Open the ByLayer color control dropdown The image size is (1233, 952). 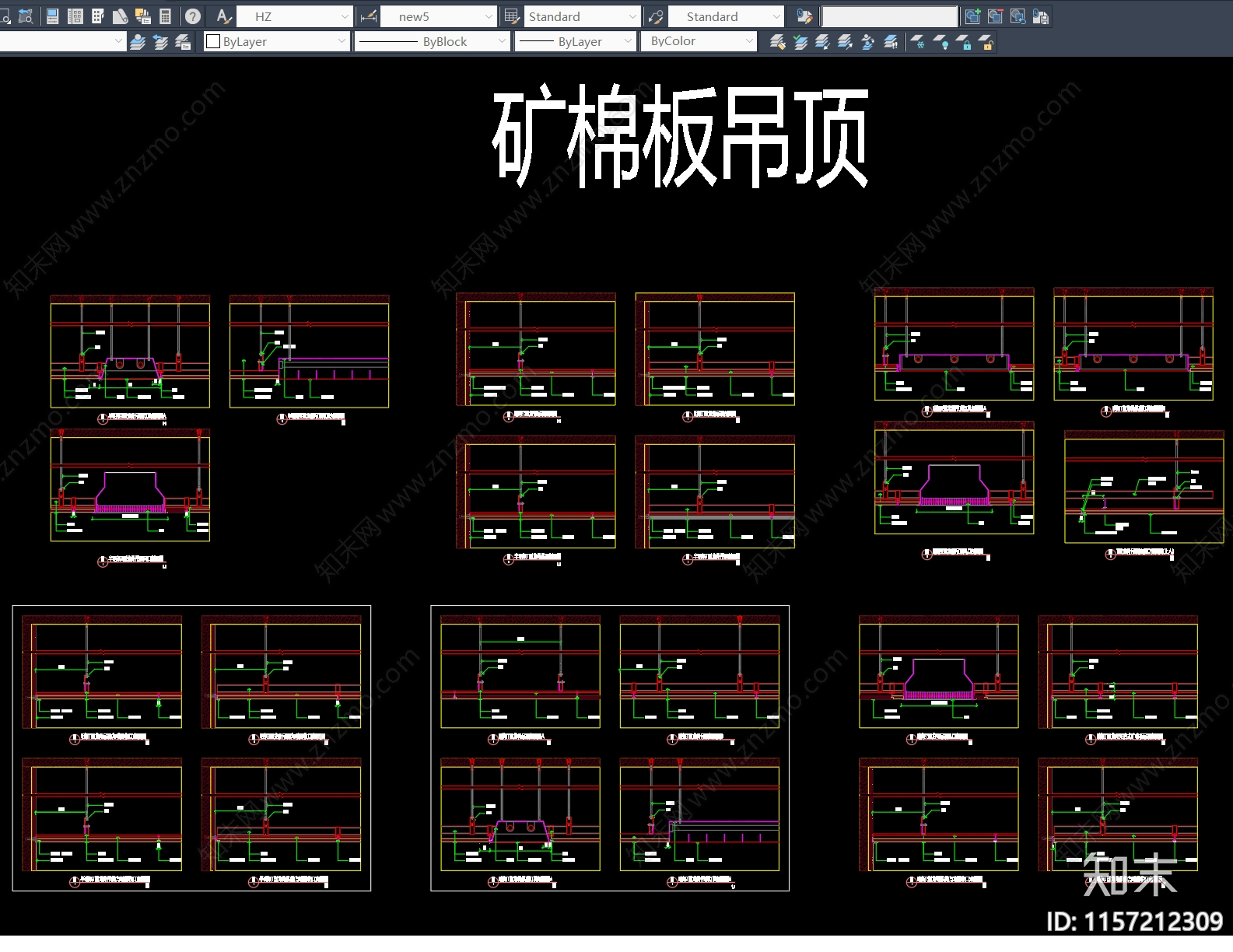tap(342, 41)
